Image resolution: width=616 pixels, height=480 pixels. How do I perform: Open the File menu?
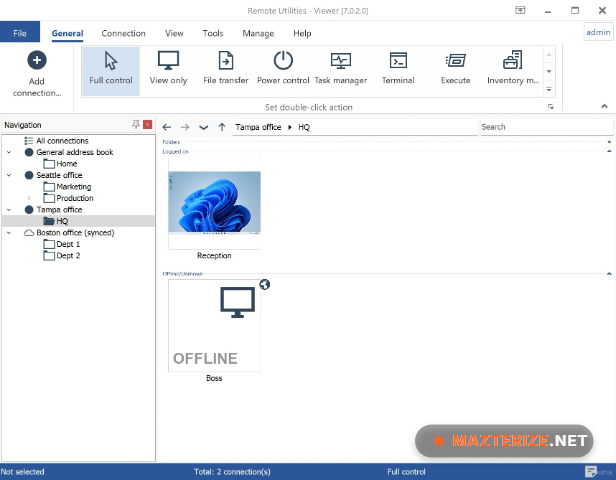[x=20, y=33]
